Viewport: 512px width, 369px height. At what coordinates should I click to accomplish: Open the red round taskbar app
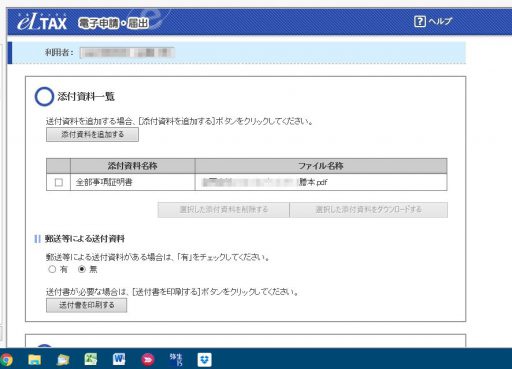148,360
